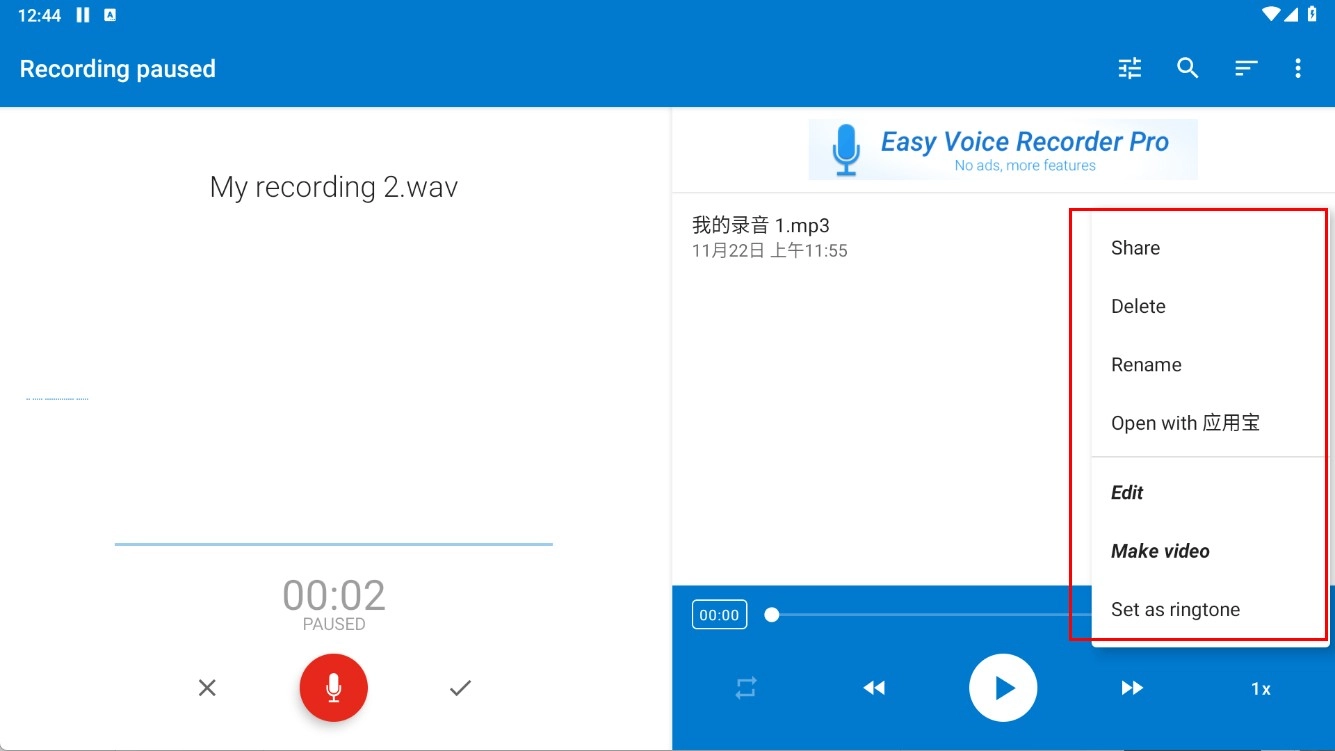The height and width of the screenshot is (751, 1335).
Task: Open the audio settings tuner icon
Action: point(1130,68)
